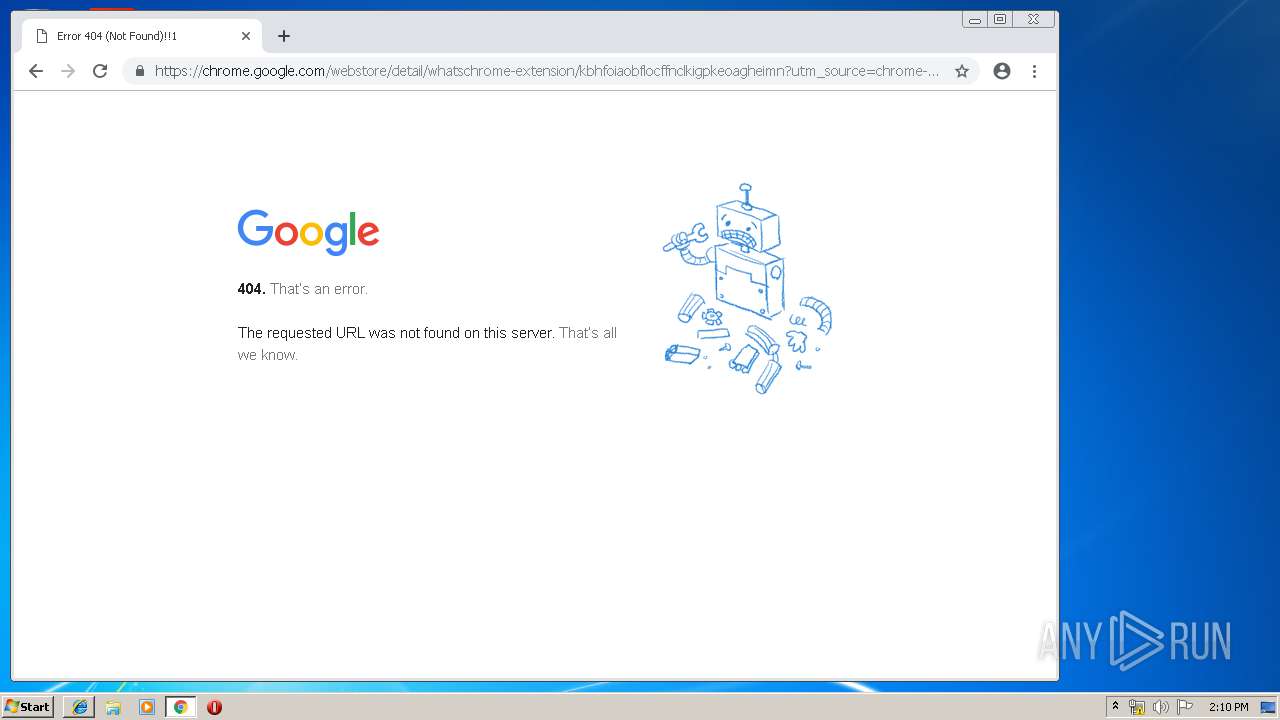Bookmark this page with the star
This screenshot has width=1280, height=720.
tap(962, 71)
